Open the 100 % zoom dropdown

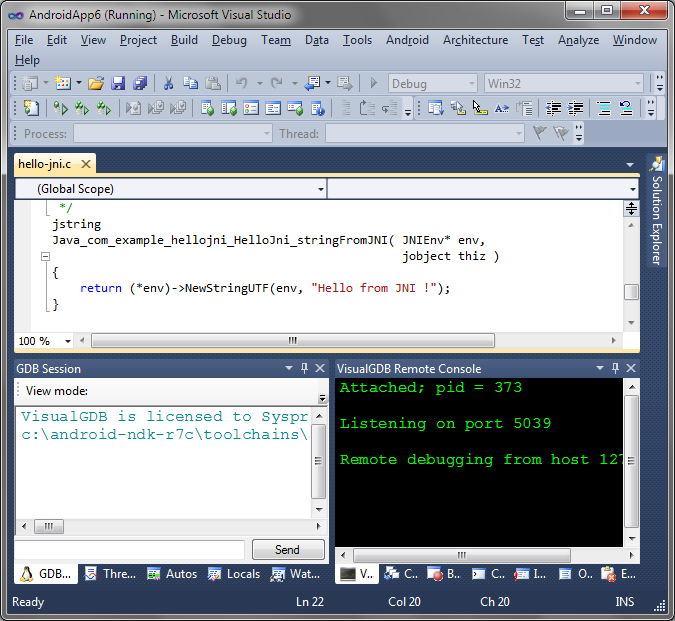click(x=68, y=341)
